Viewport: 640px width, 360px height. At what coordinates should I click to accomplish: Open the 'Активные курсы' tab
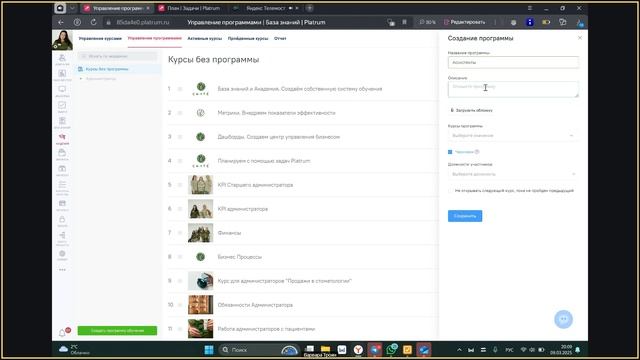tap(204, 38)
